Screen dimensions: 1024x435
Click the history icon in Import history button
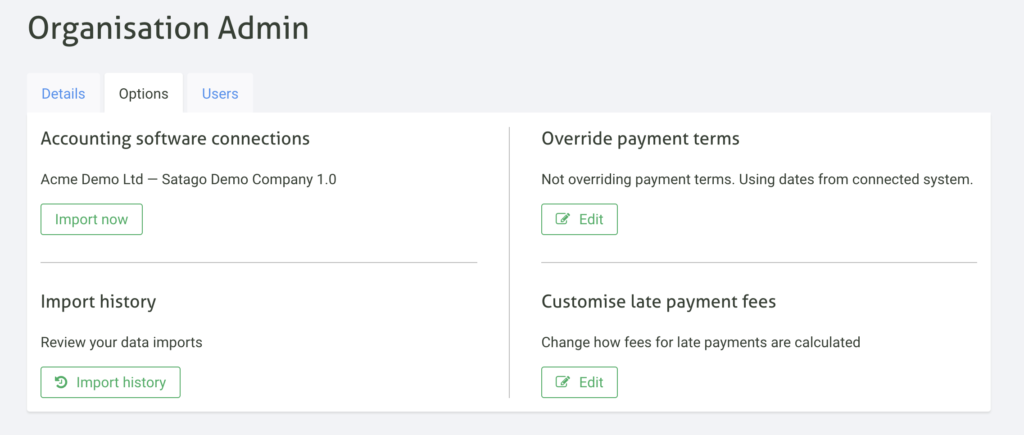pyautogui.click(x=61, y=382)
